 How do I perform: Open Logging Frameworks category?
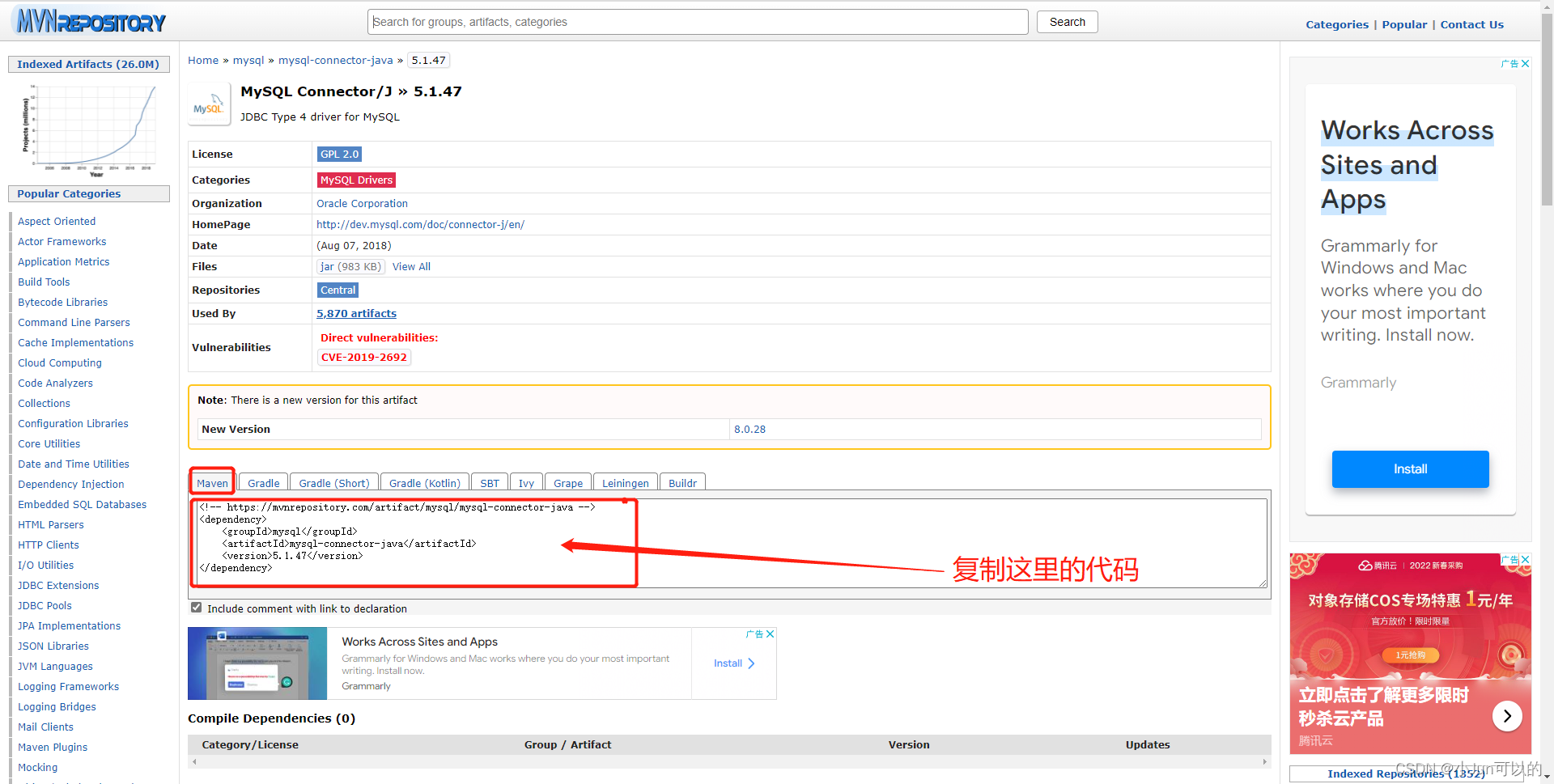[x=68, y=687]
